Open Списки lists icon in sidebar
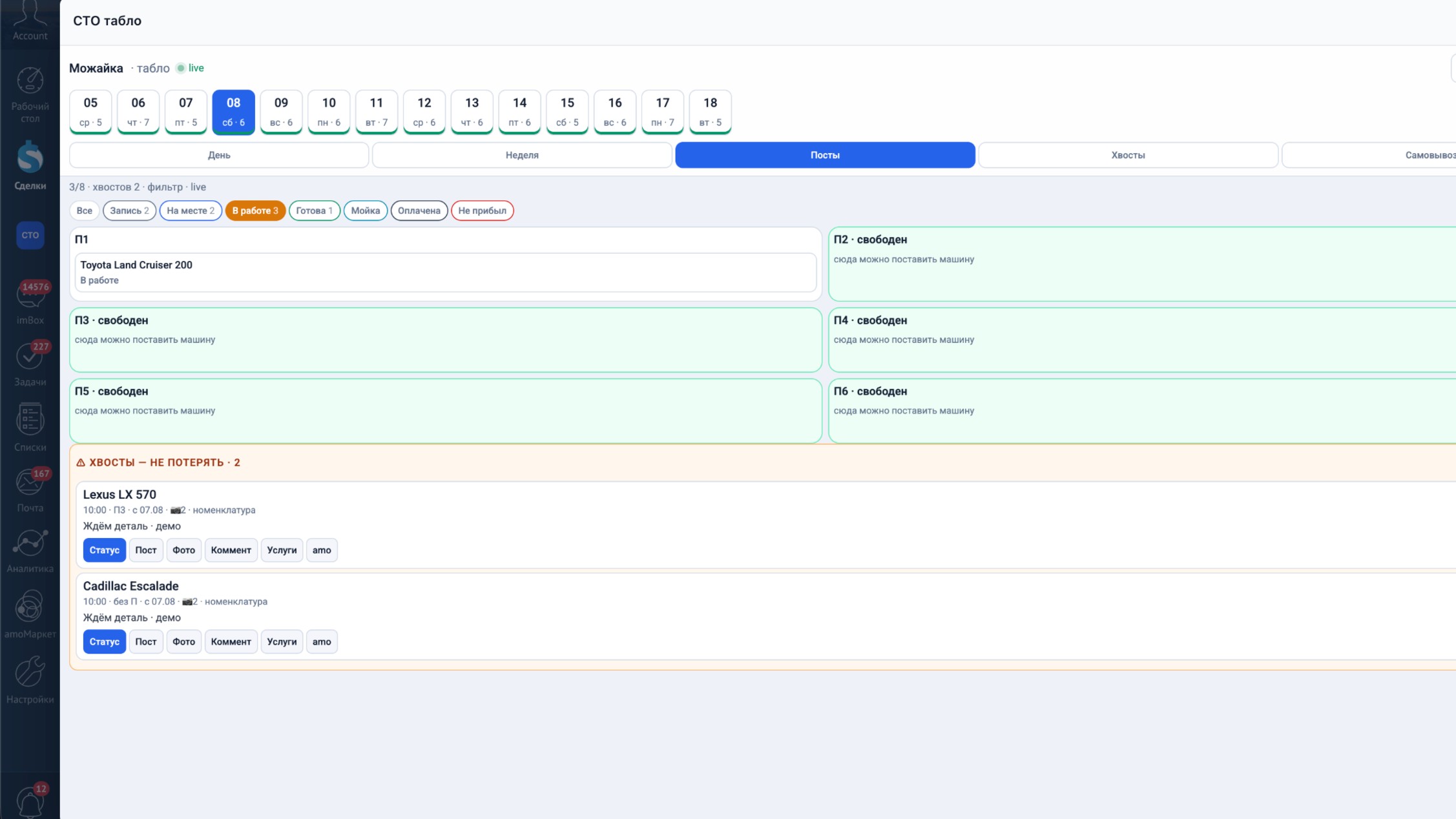The height and width of the screenshot is (819, 1456). 30,420
